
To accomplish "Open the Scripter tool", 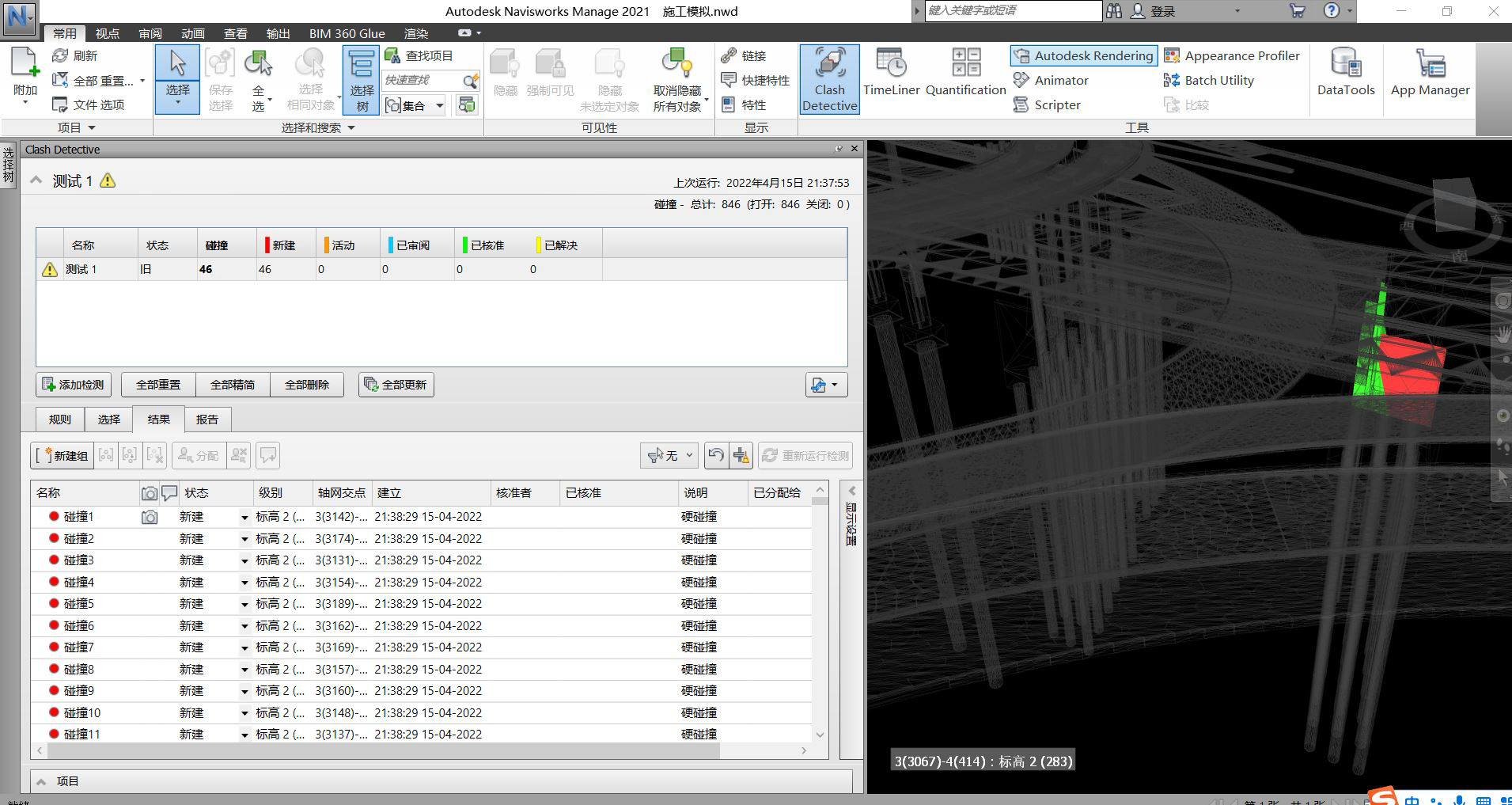I will click(1047, 104).
